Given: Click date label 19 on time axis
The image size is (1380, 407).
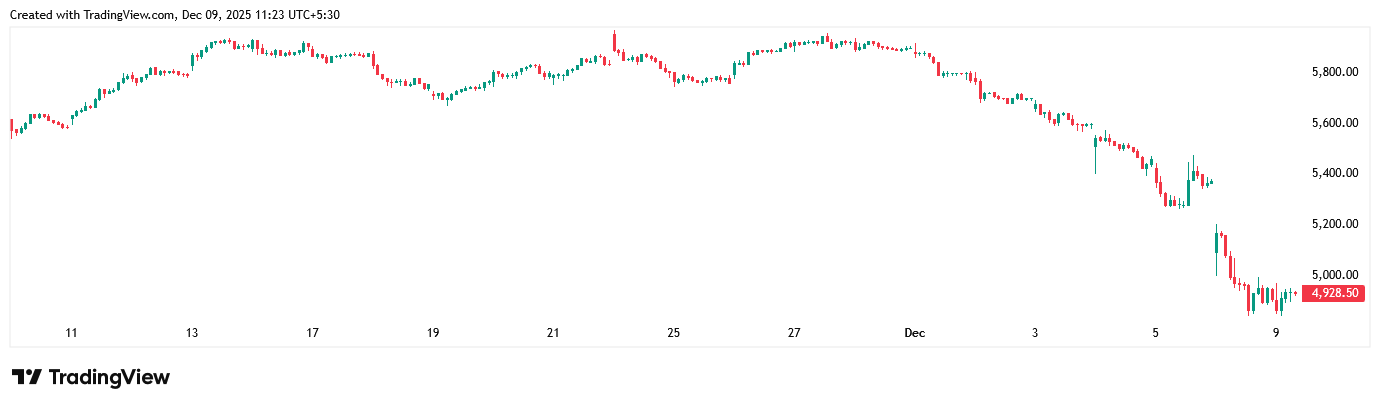Looking at the screenshot, I should point(433,333).
